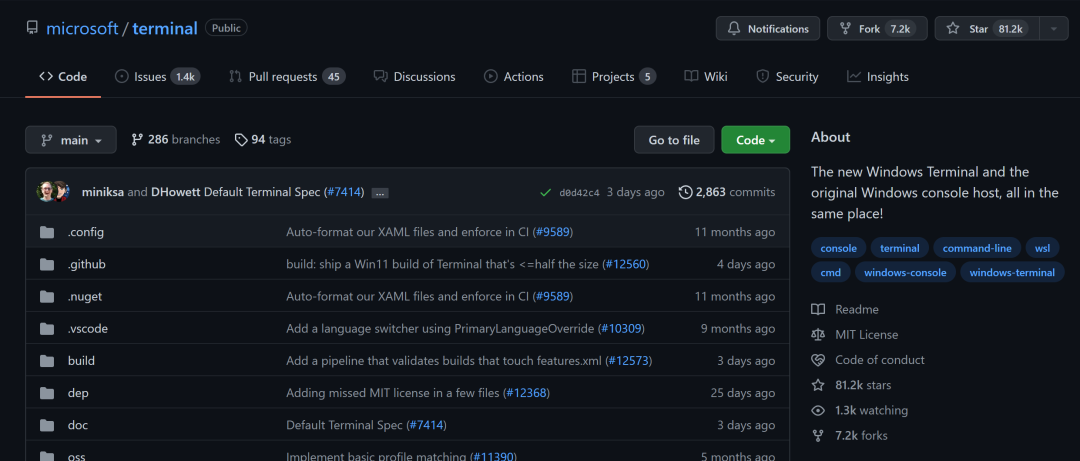1080x461 pixels.
Task: Click the commit author avatars
Action: tap(52, 192)
